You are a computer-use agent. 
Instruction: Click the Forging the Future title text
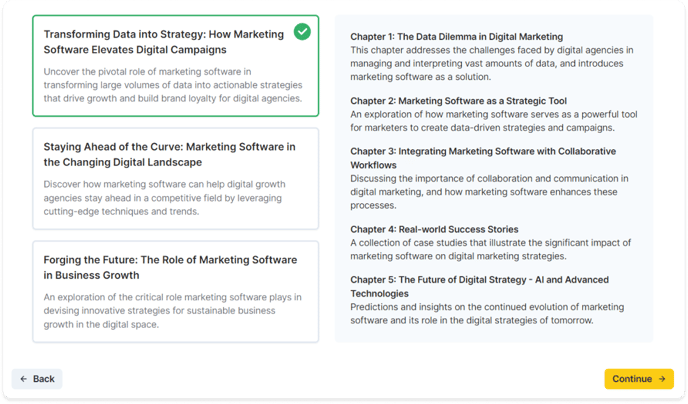tap(170, 268)
